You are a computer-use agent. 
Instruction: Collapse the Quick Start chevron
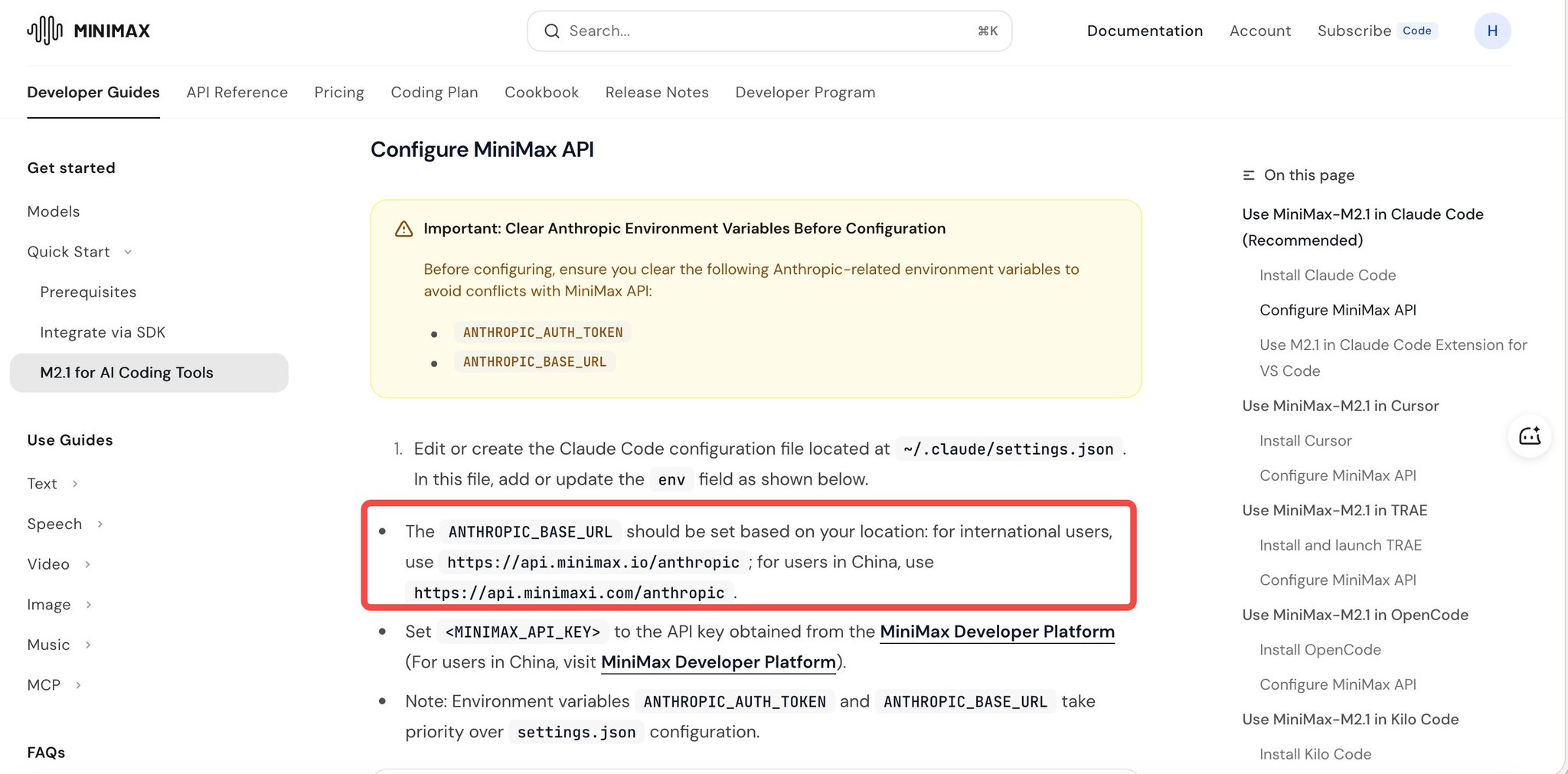[x=128, y=252]
